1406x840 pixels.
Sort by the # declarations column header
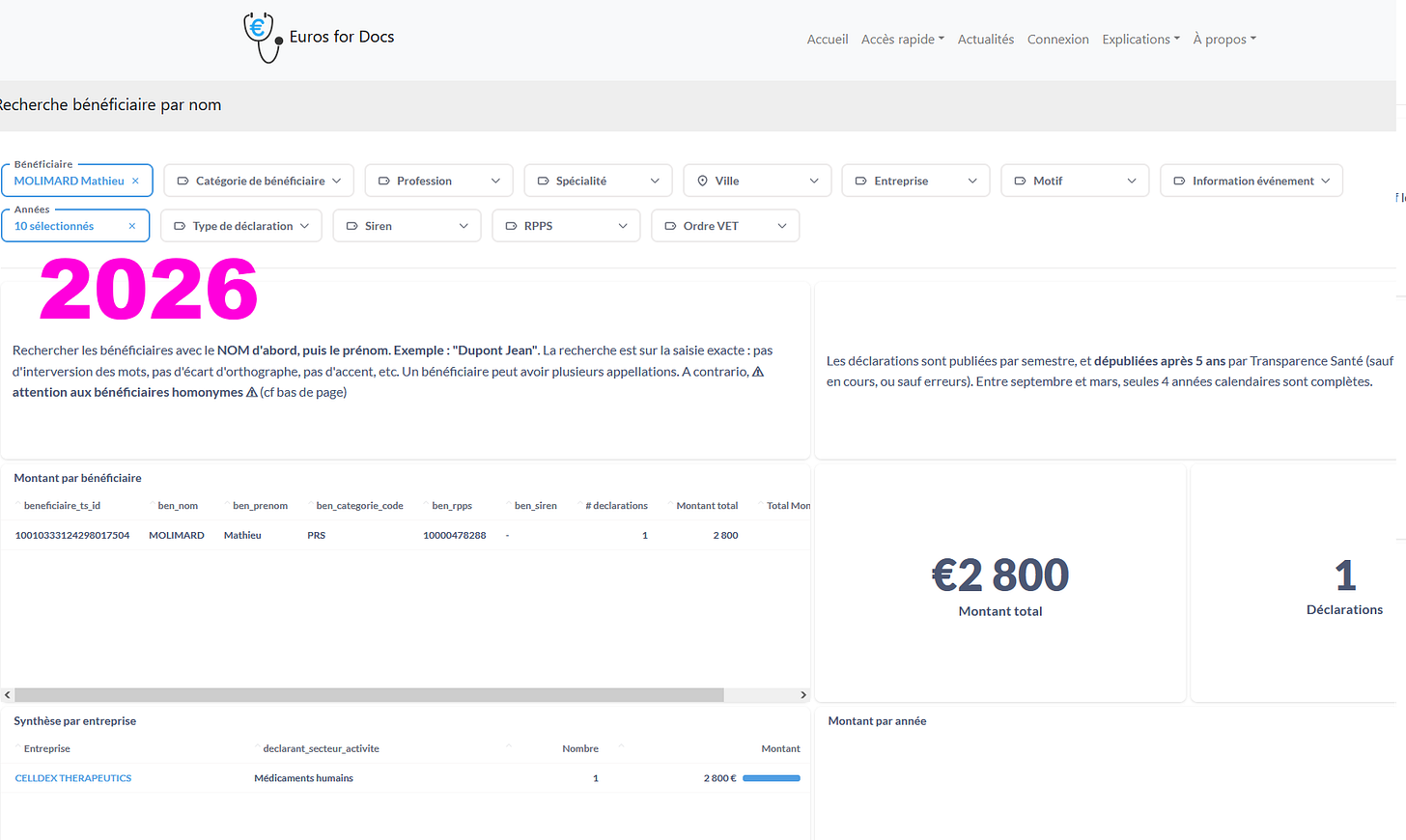point(616,506)
